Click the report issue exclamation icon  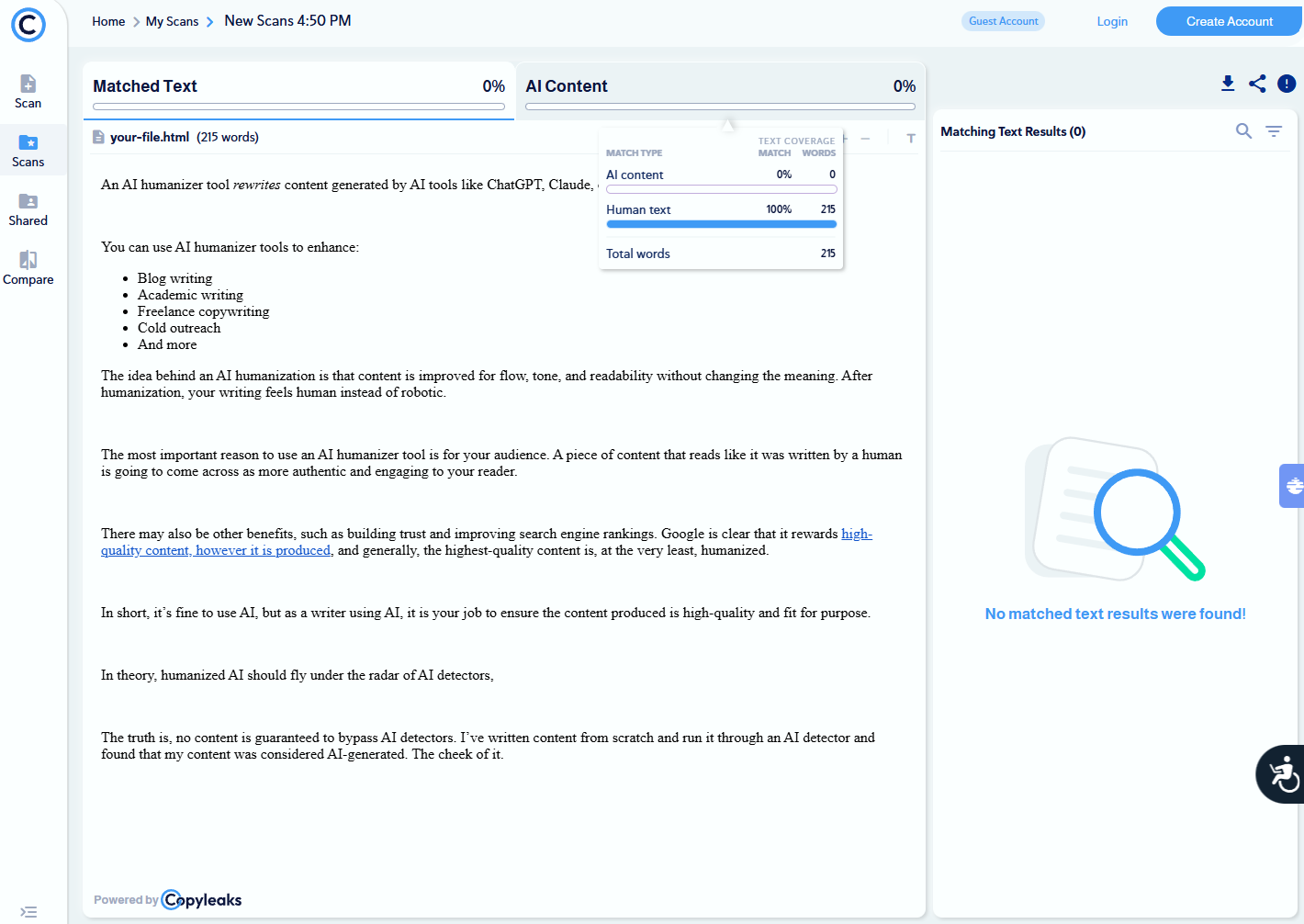click(1287, 84)
